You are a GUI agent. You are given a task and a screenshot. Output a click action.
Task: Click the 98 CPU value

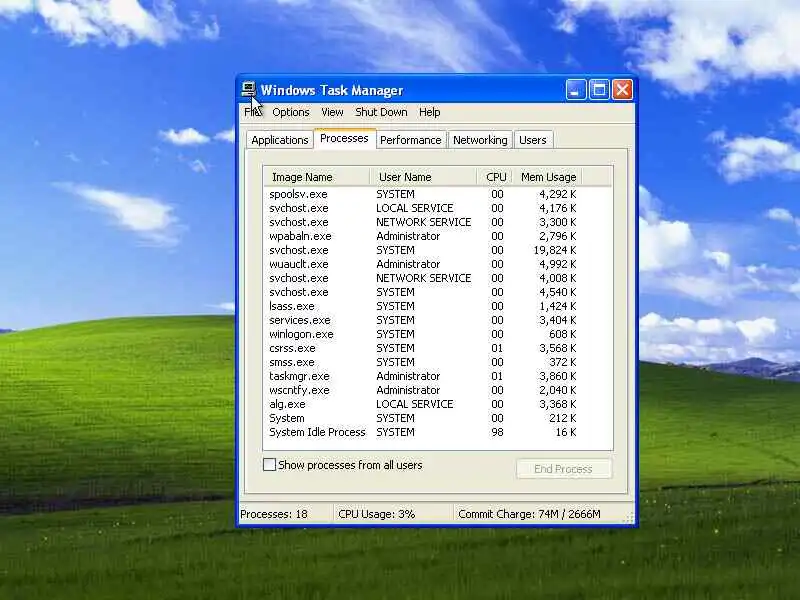click(x=497, y=432)
